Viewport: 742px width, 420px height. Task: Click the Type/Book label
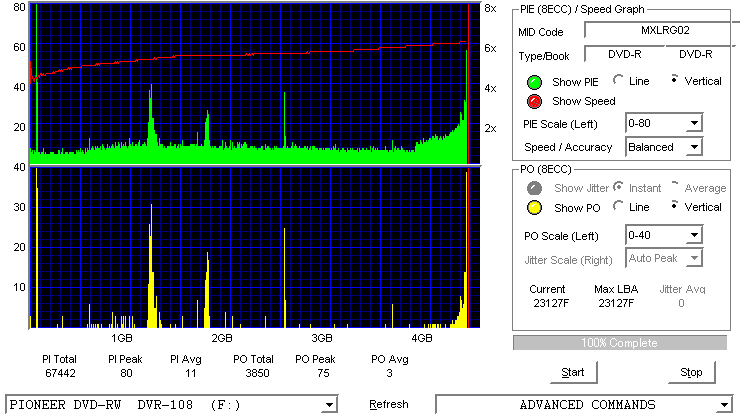coord(544,56)
